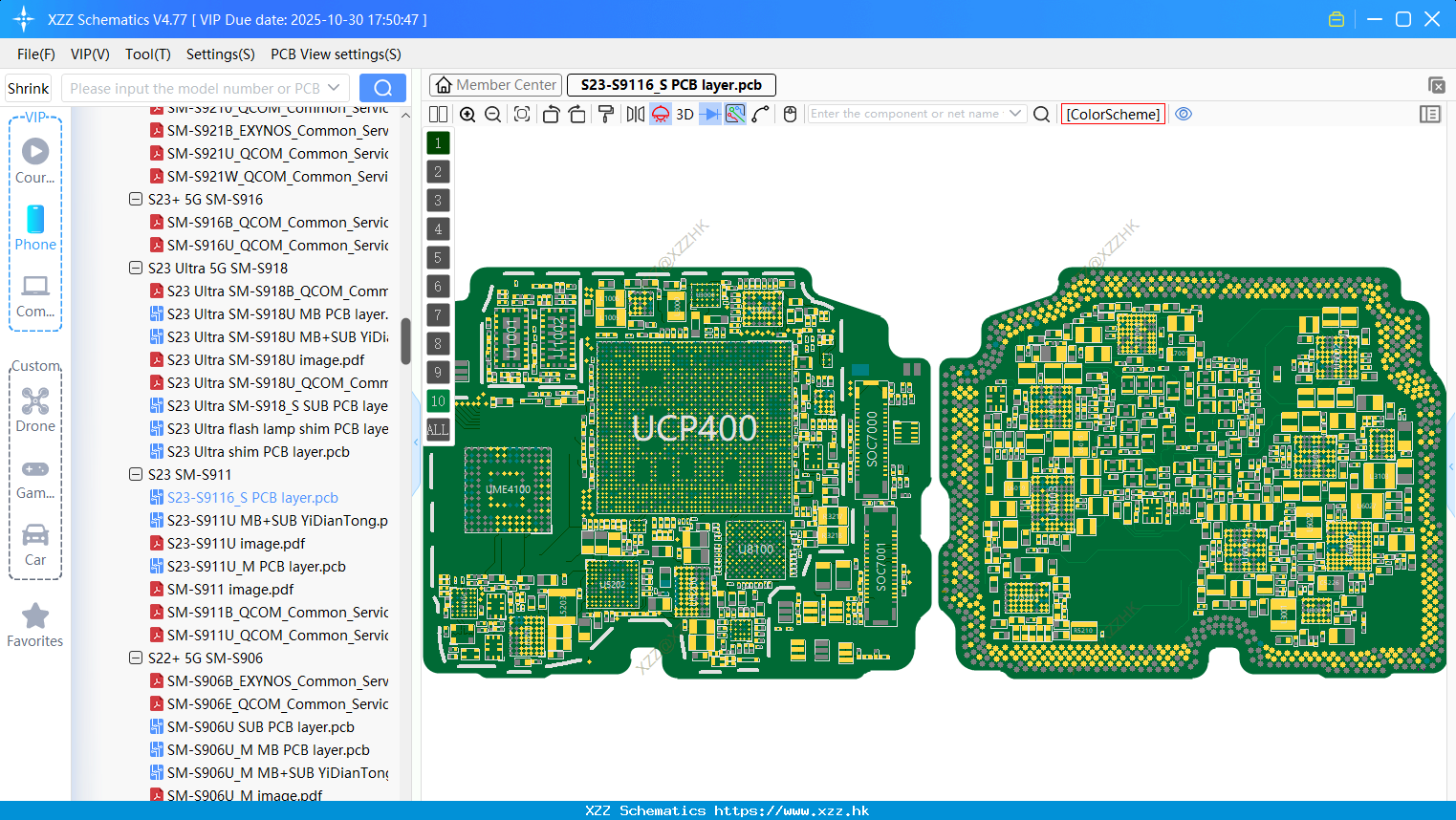This screenshot has height=820, width=1456.
Task: Click the yellow toolbox icon in title bar
Action: point(1336,19)
